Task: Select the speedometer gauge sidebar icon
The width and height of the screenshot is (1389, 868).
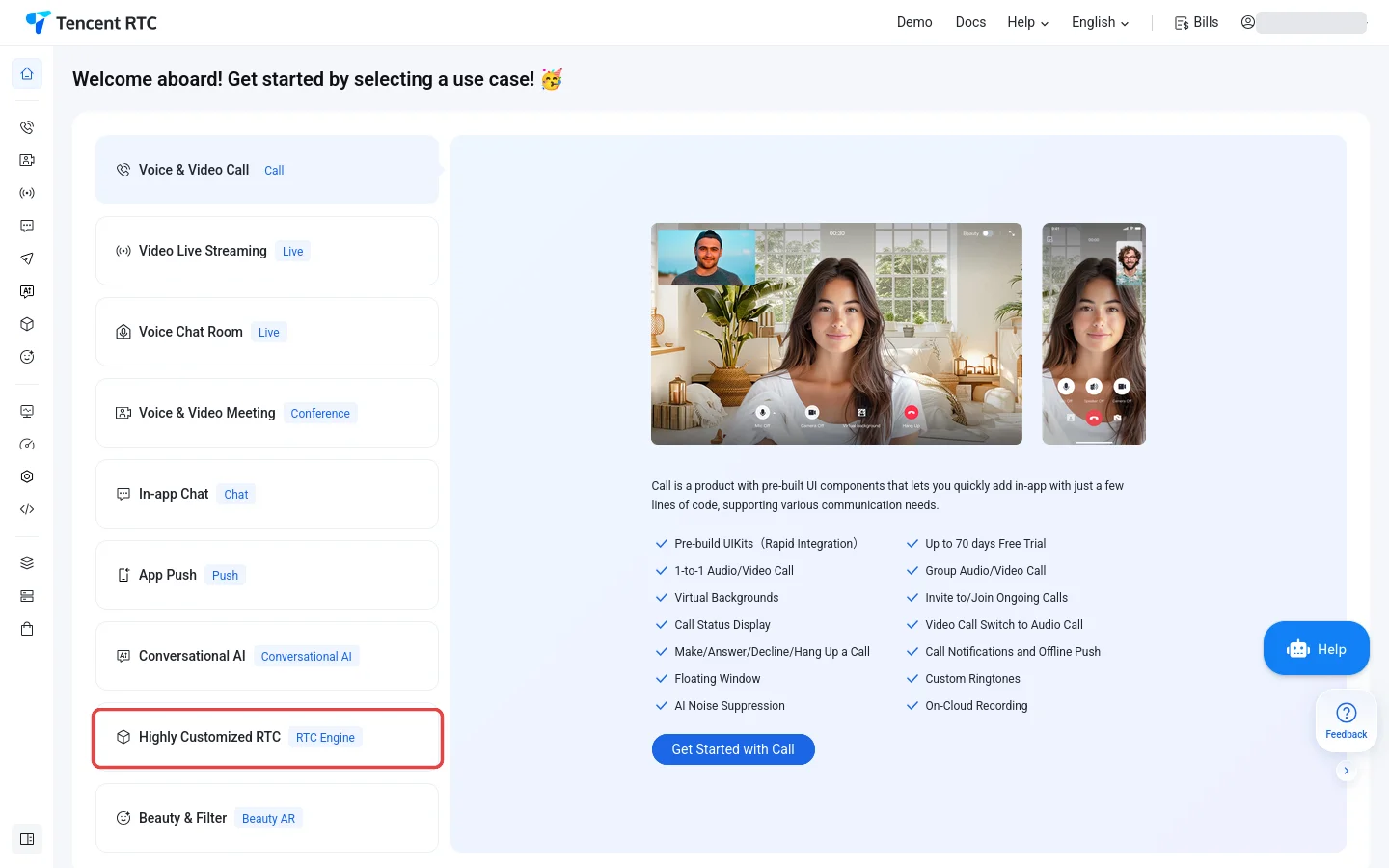Action: [x=27, y=444]
